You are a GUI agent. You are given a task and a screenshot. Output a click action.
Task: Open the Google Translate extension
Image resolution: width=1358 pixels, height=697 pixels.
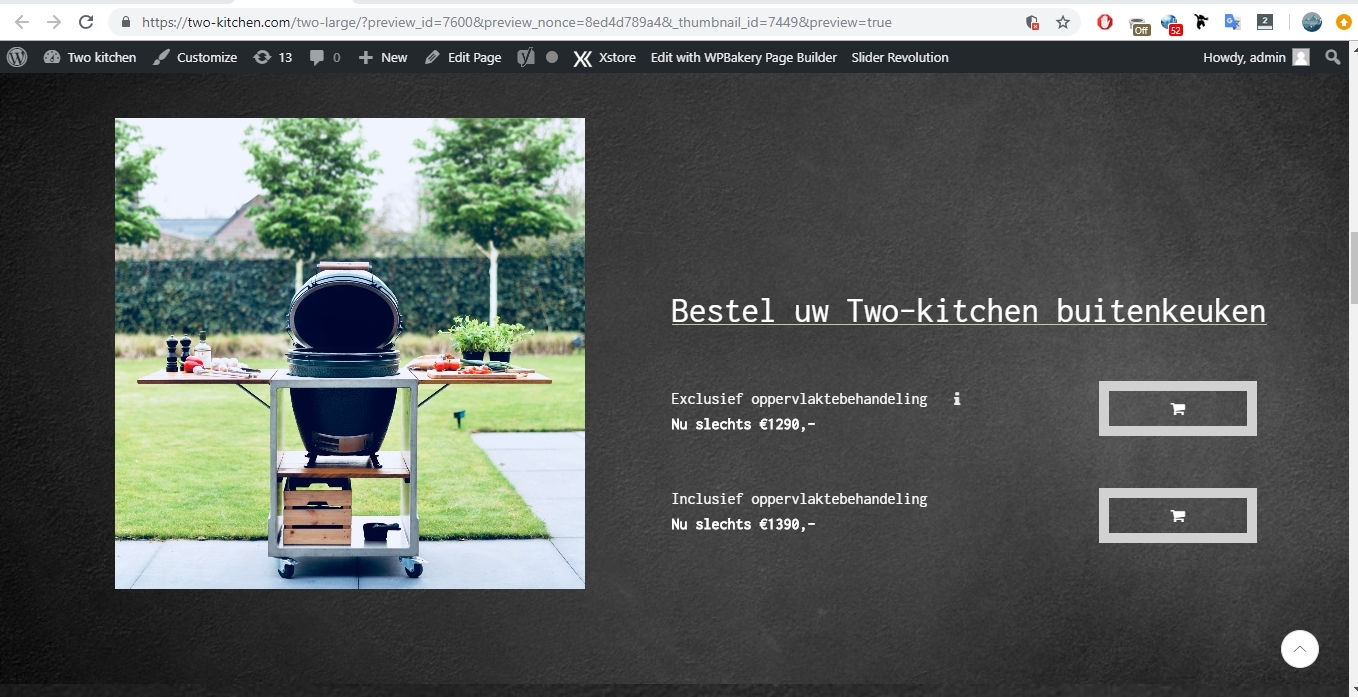point(1233,22)
